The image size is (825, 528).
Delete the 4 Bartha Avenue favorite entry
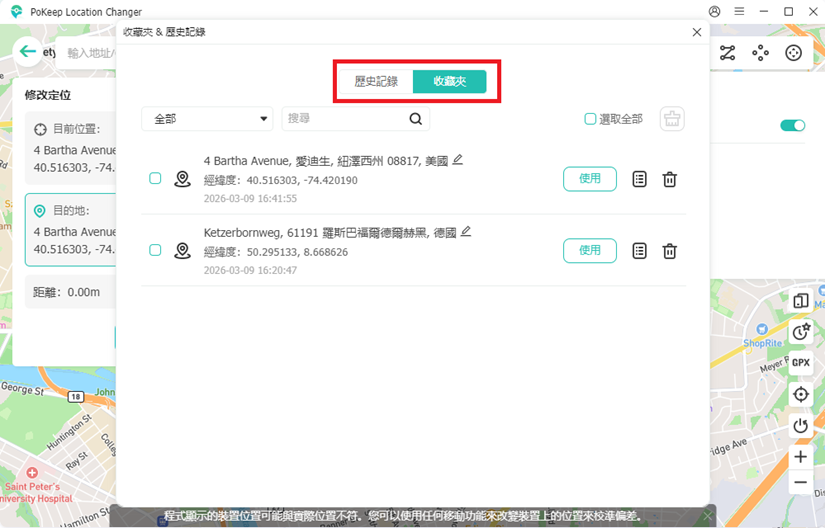coord(670,179)
